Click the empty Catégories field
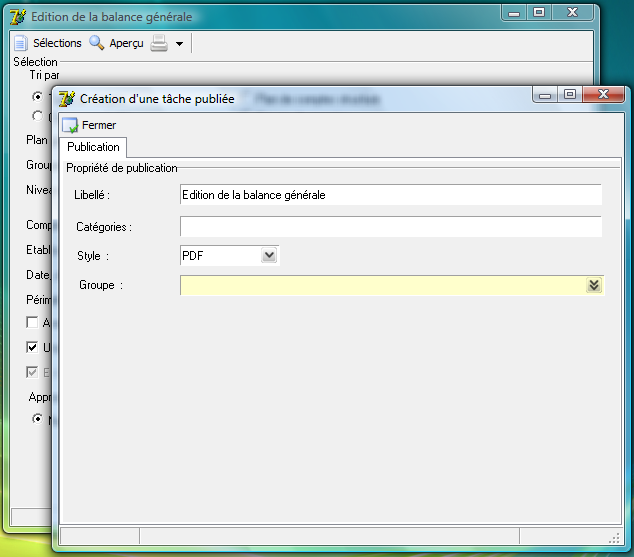The image size is (634, 557). 391,226
